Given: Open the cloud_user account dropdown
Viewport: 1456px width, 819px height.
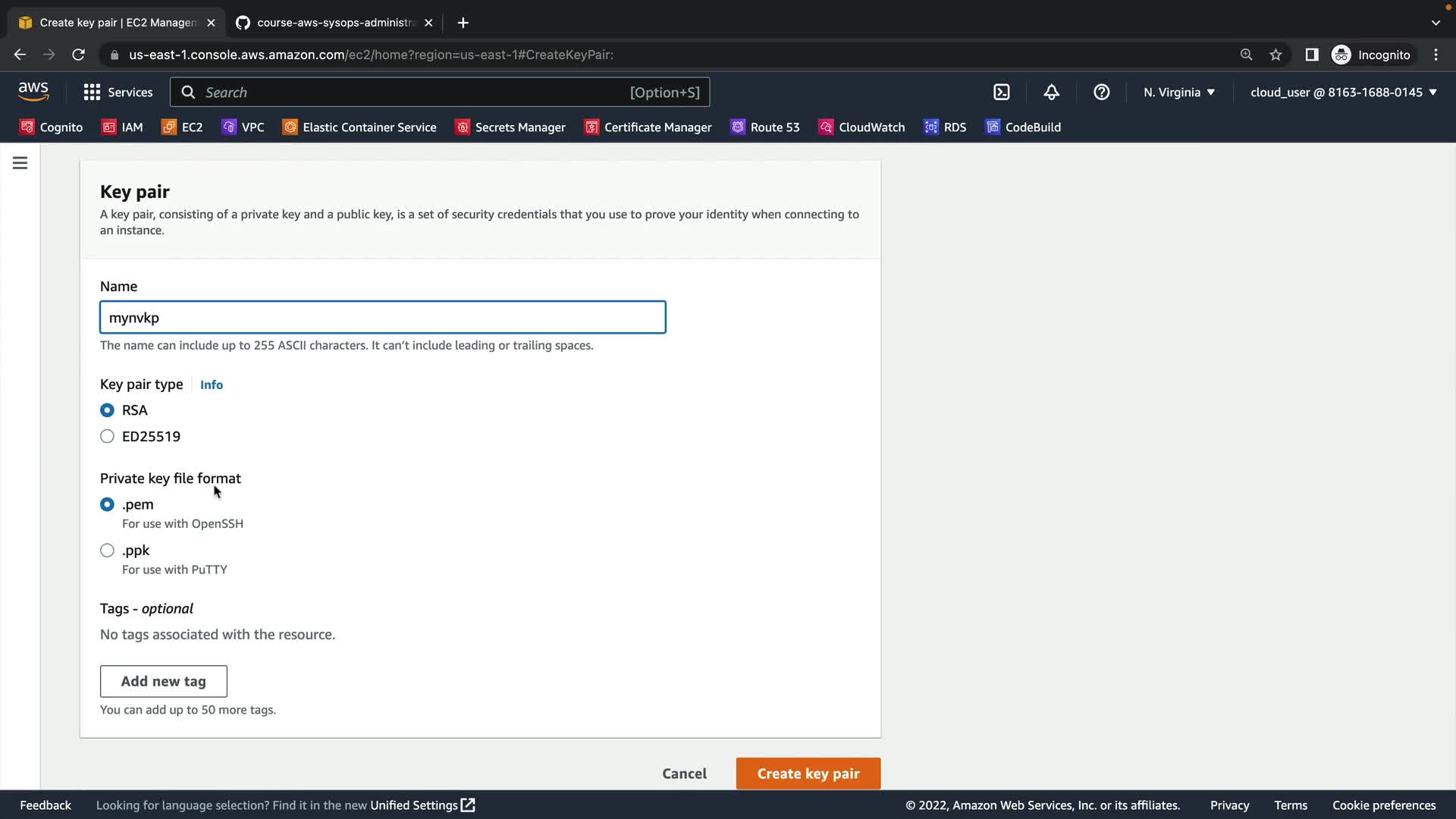Looking at the screenshot, I should coord(1343,92).
